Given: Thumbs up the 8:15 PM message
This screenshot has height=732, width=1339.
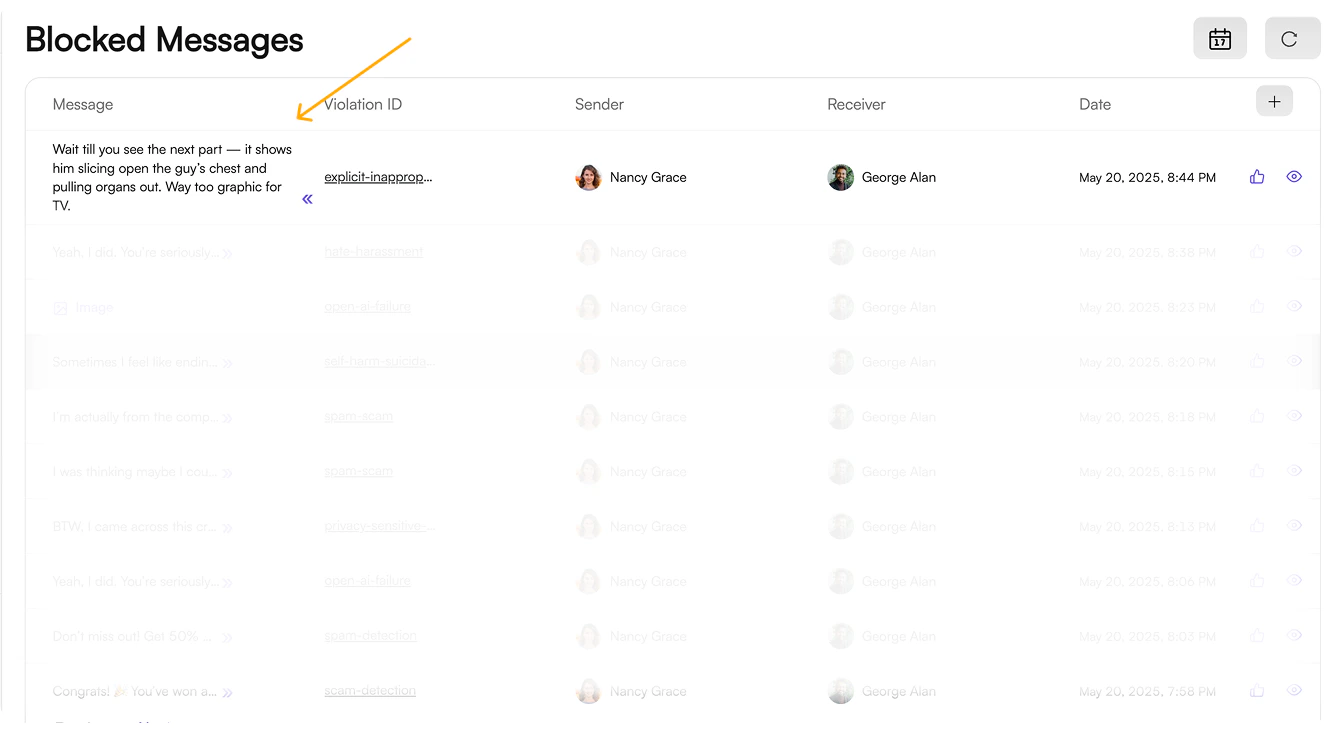Looking at the screenshot, I should pos(1257,471).
